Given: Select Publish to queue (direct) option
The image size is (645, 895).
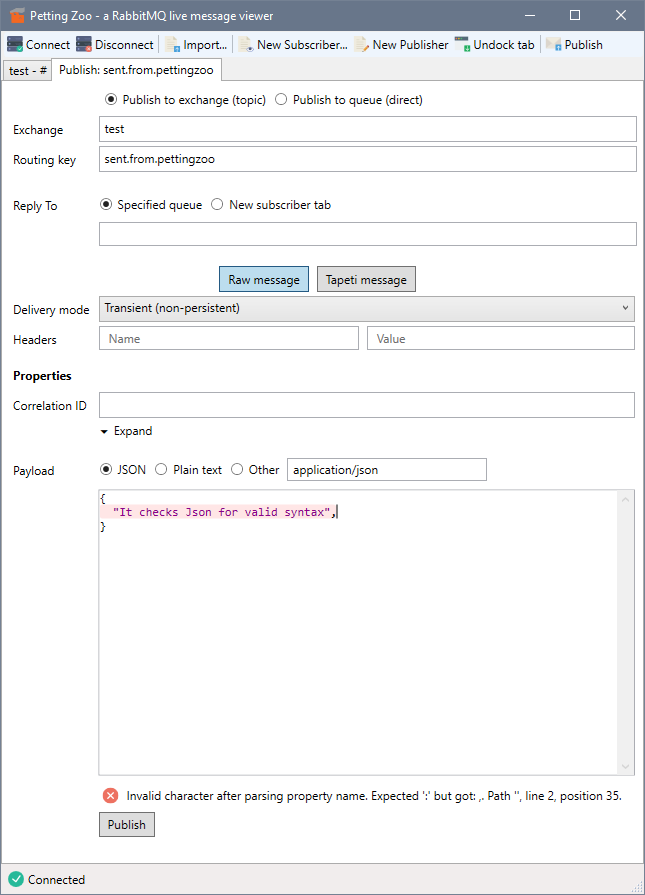Looking at the screenshot, I should coord(349,100).
